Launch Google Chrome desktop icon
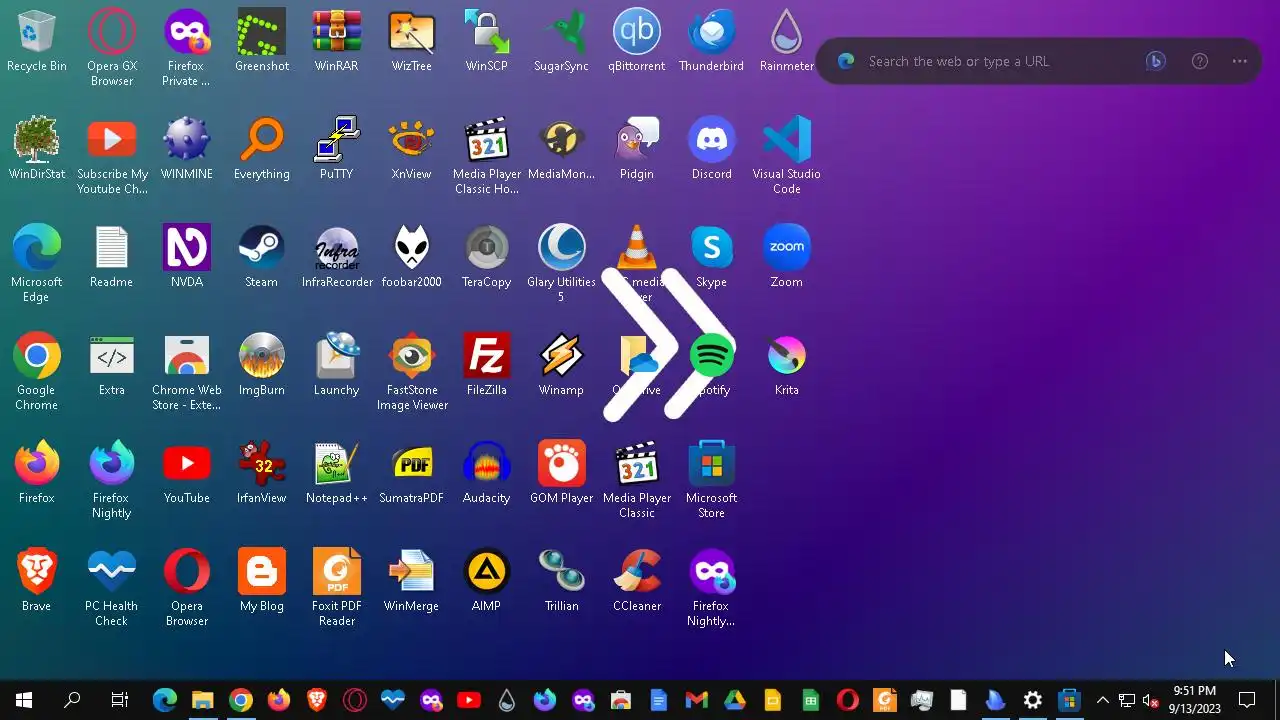 36,372
